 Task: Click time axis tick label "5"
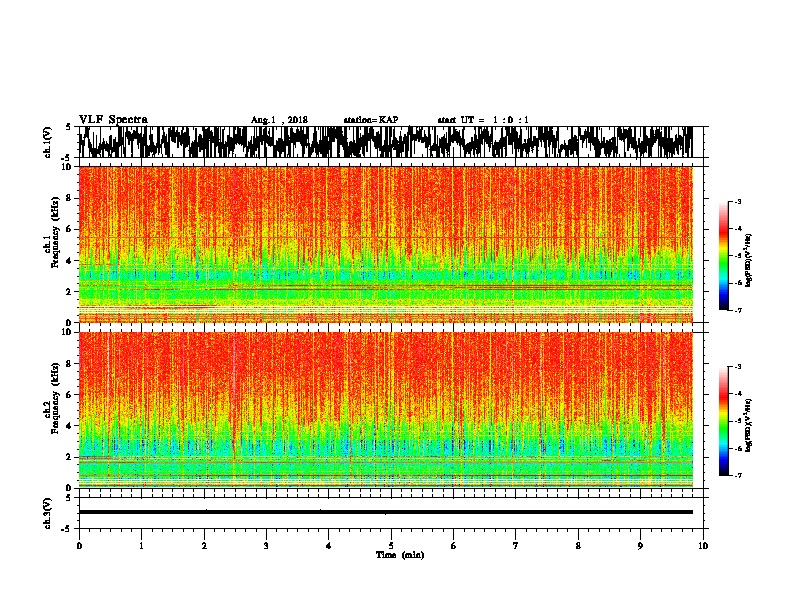[x=391, y=546]
